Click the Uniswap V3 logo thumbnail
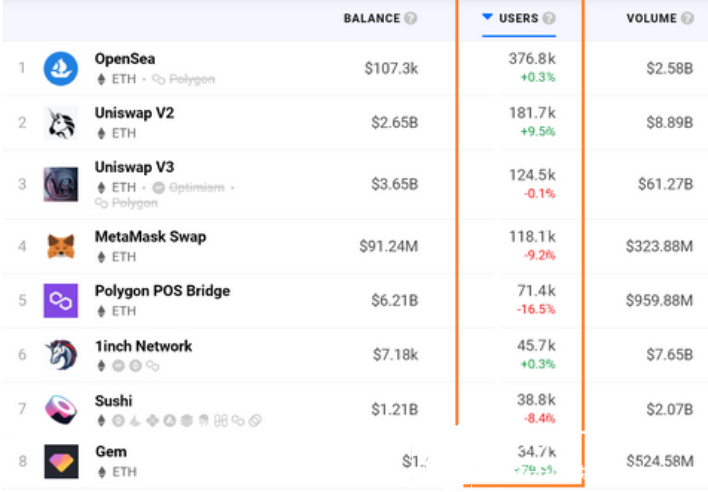This screenshot has height=492, width=708. (61, 184)
